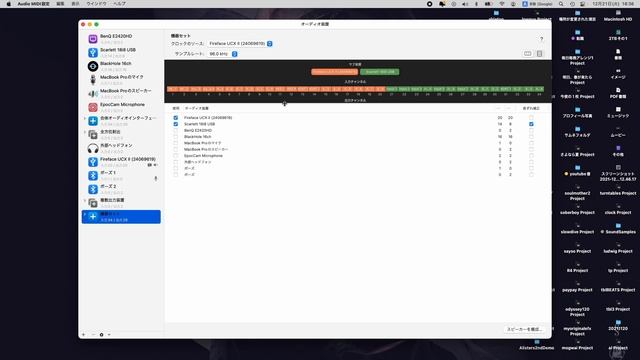Viewport: 640px width, 360px height.
Task: Select the MacBook Pro speaker device icon
Action: [93, 93]
